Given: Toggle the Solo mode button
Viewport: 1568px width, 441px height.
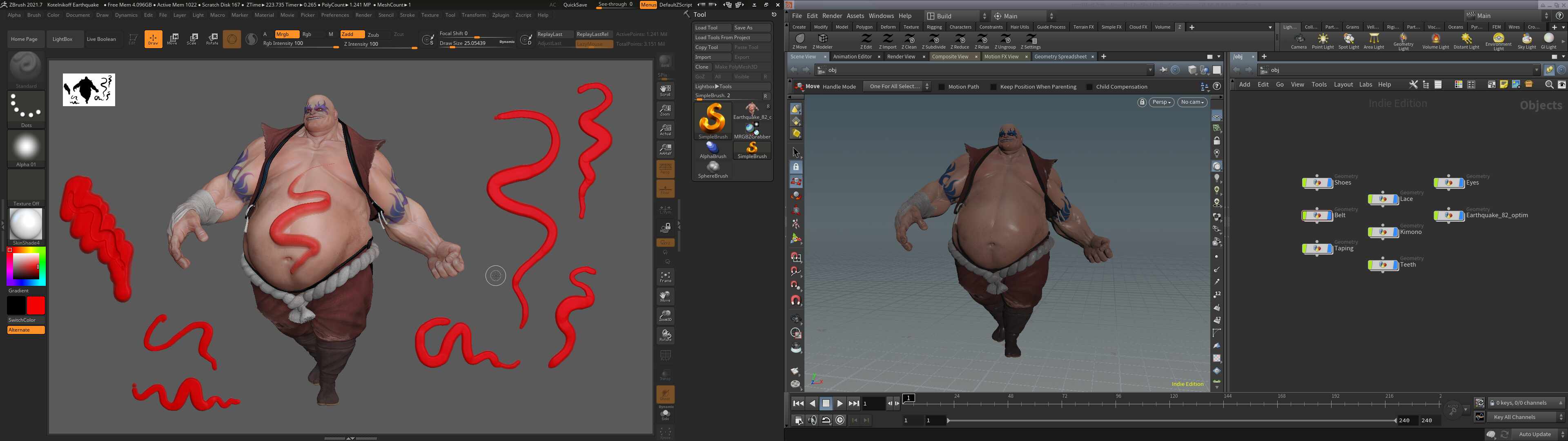Looking at the screenshot, I should coord(665,414).
